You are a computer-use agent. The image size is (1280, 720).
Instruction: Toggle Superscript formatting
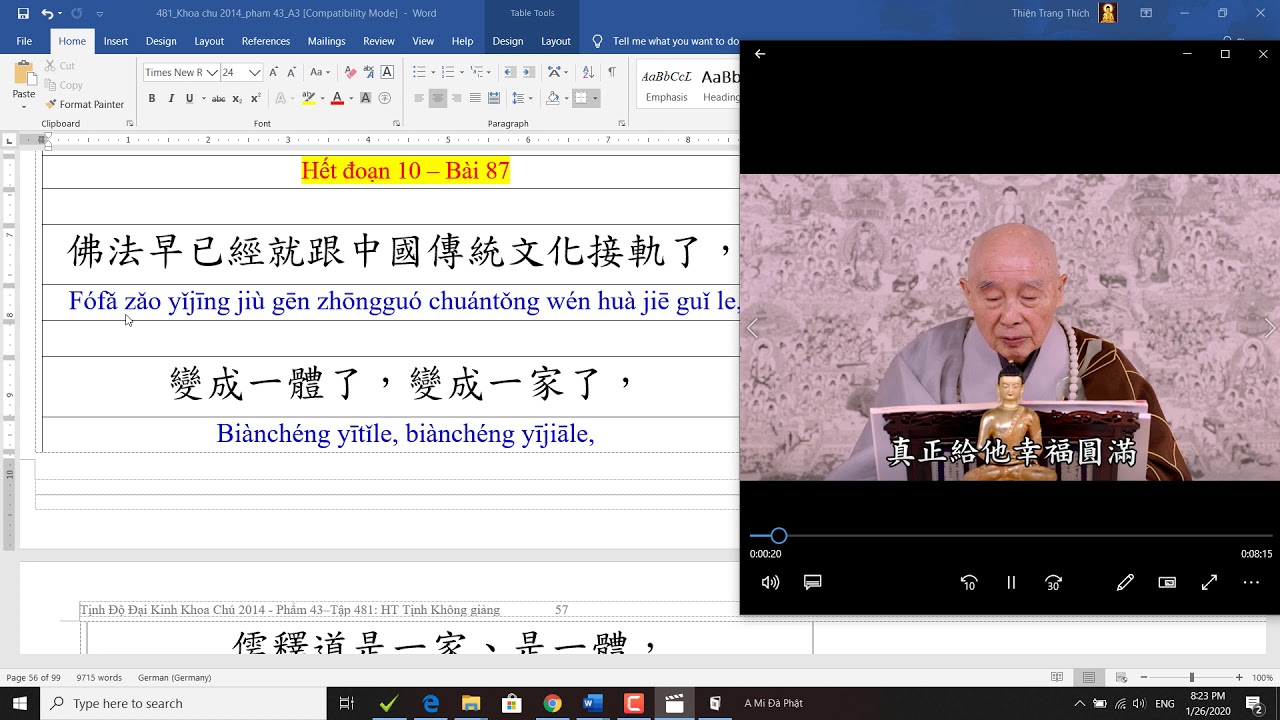(256, 98)
